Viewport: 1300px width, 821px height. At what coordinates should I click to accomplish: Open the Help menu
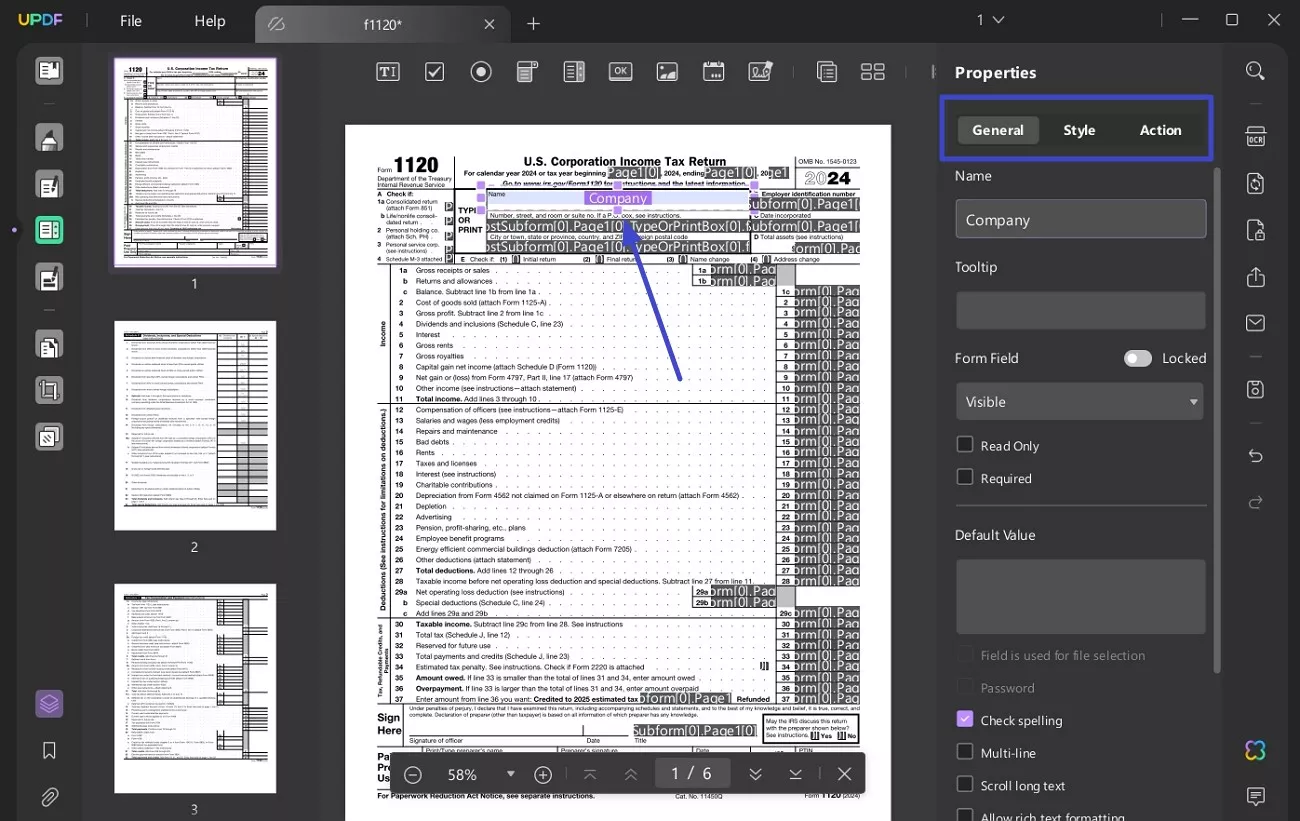210,21
